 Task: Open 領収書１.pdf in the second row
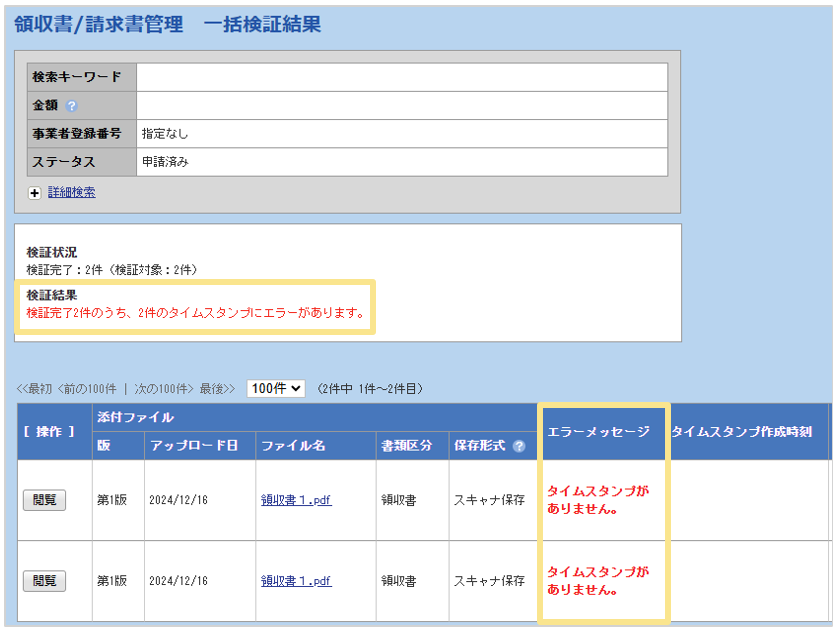tap(296, 580)
